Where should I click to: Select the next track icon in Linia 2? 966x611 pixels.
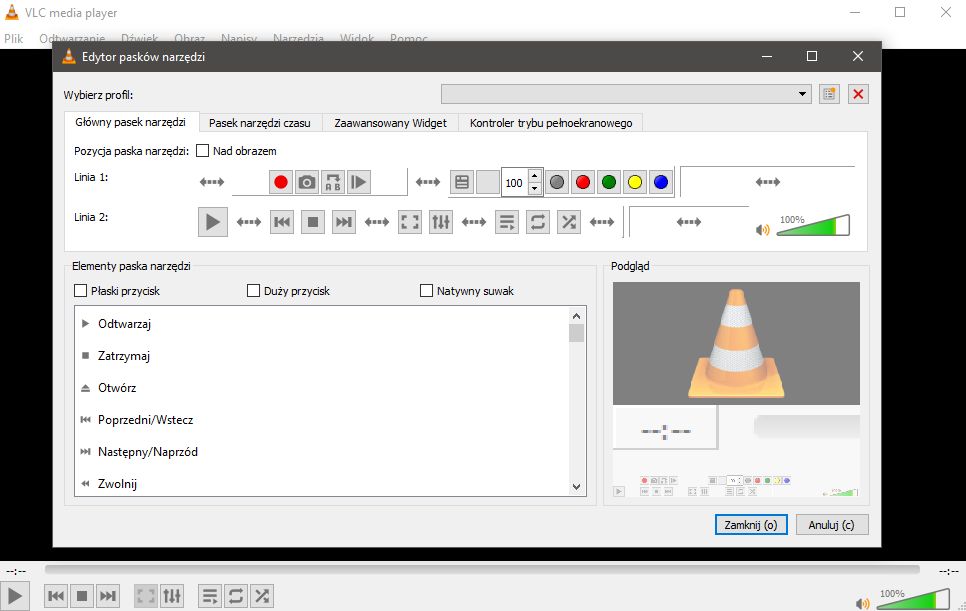point(344,222)
